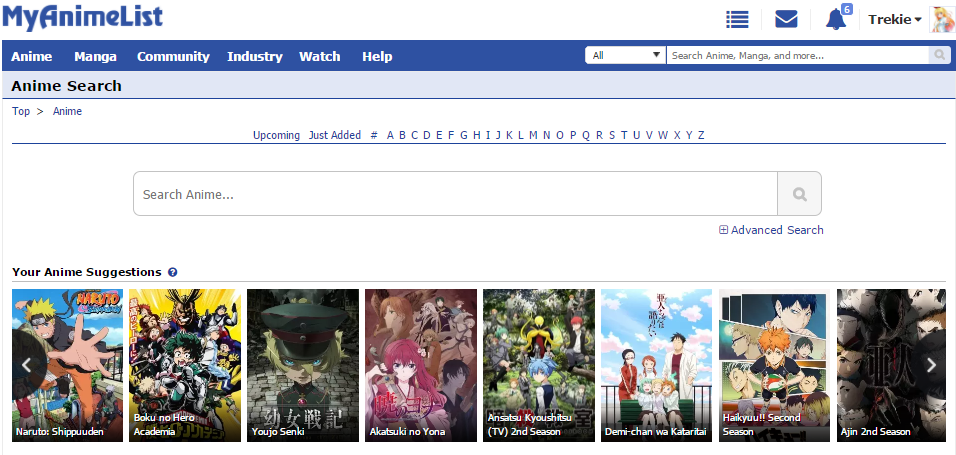This screenshot has height=455, width=956.
Task: Open the Help menu
Action: [x=377, y=57]
